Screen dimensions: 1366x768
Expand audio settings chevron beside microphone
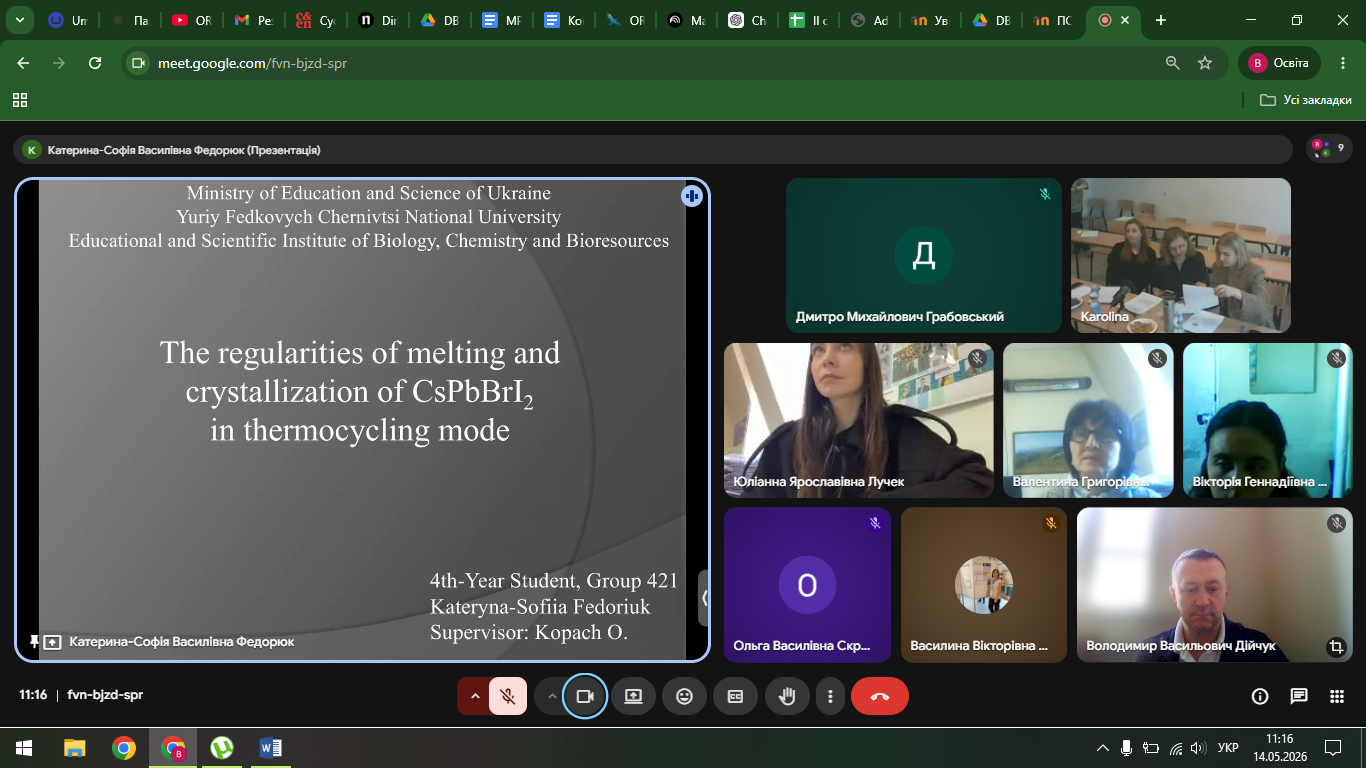(x=474, y=696)
